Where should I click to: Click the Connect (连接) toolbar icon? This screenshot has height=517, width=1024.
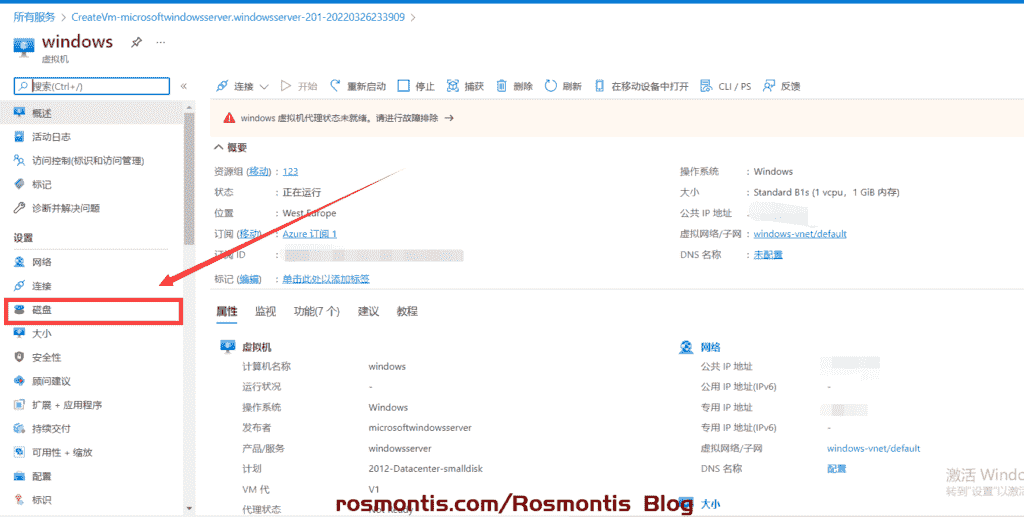(x=222, y=86)
